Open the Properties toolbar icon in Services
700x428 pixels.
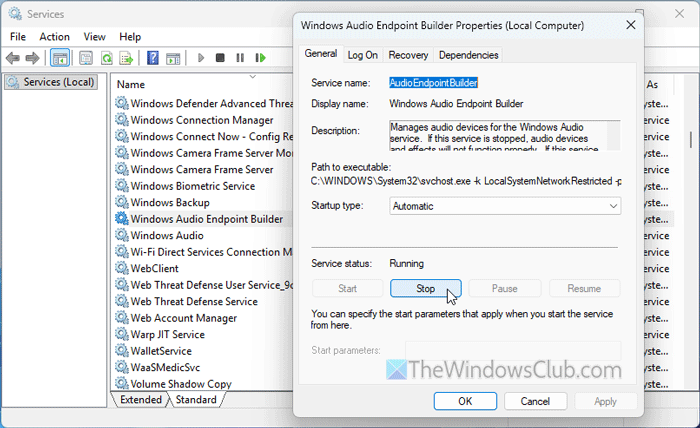coord(86,58)
